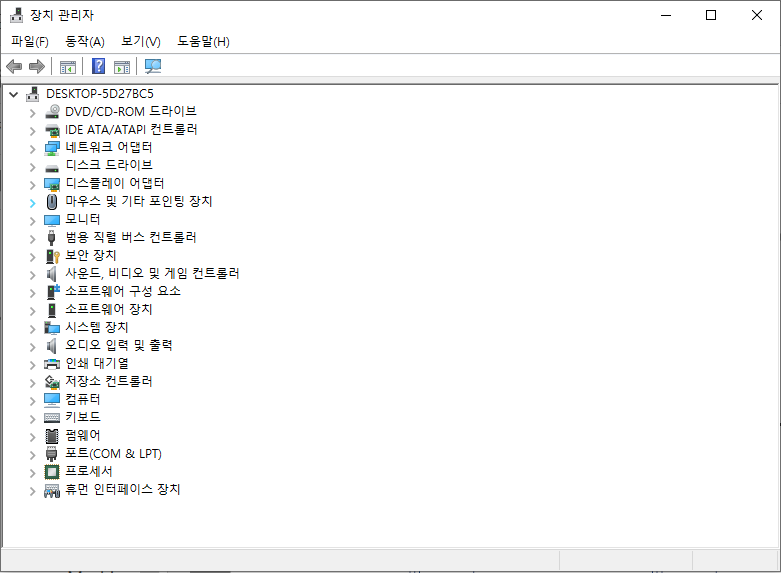Click the show/hide console tree toolbar icon
781x573 pixels.
coord(68,66)
